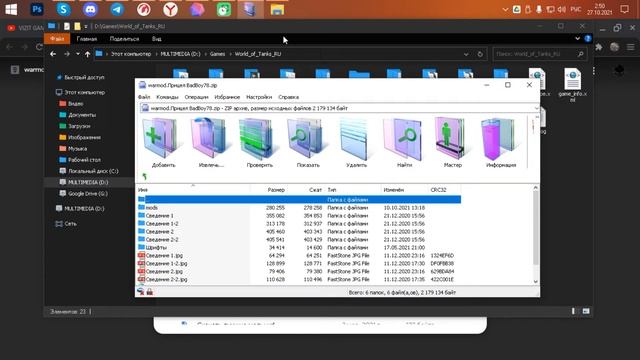This screenshot has width=640, height=360.
Task: Click Explorer back navigation arrow
Action: point(53,54)
